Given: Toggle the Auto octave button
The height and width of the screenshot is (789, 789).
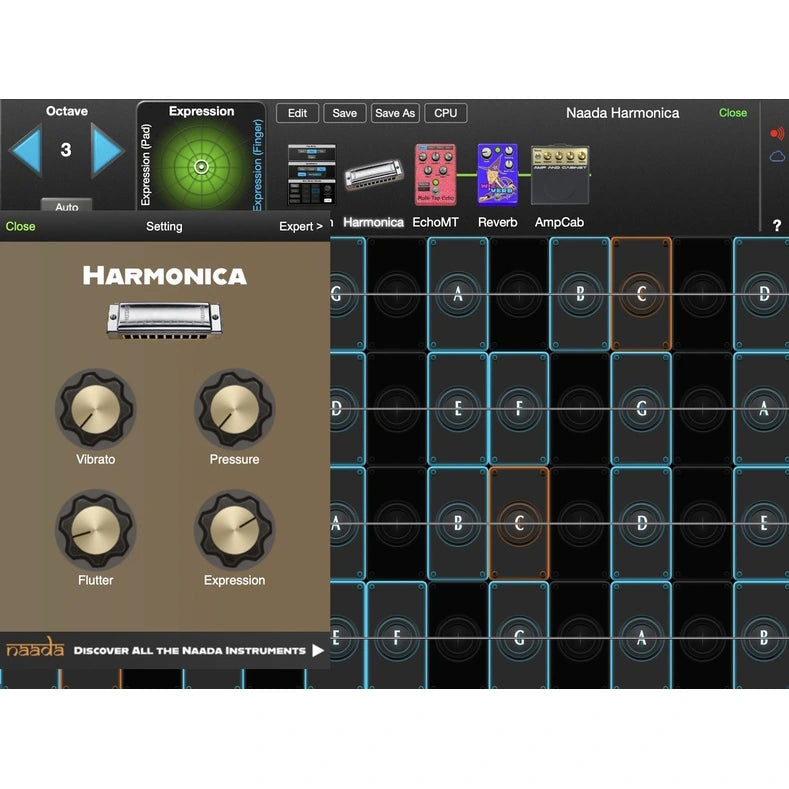Looking at the screenshot, I should tap(66, 206).
